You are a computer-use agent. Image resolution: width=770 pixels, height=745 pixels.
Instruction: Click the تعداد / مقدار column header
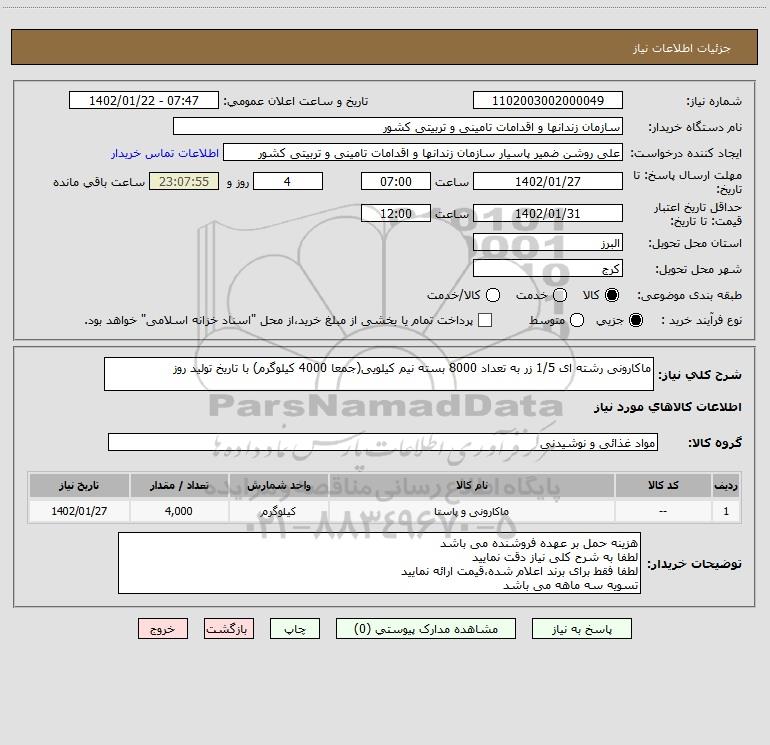pos(179,485)
